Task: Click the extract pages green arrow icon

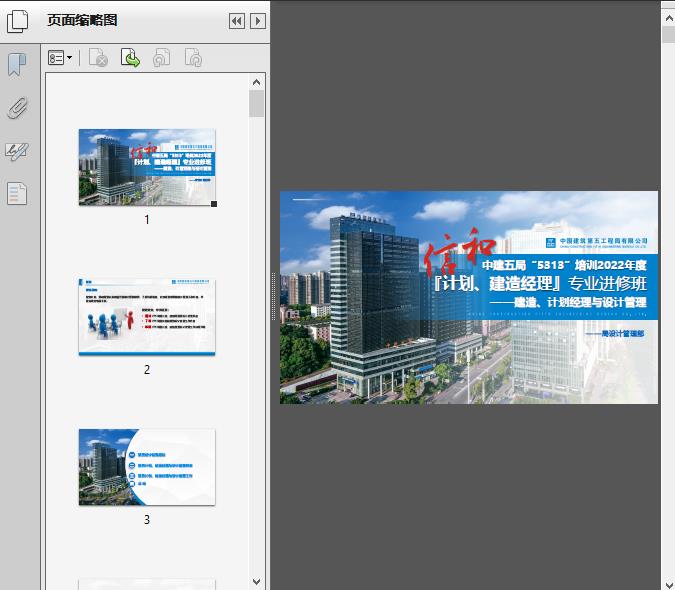Action: point(130,58)
